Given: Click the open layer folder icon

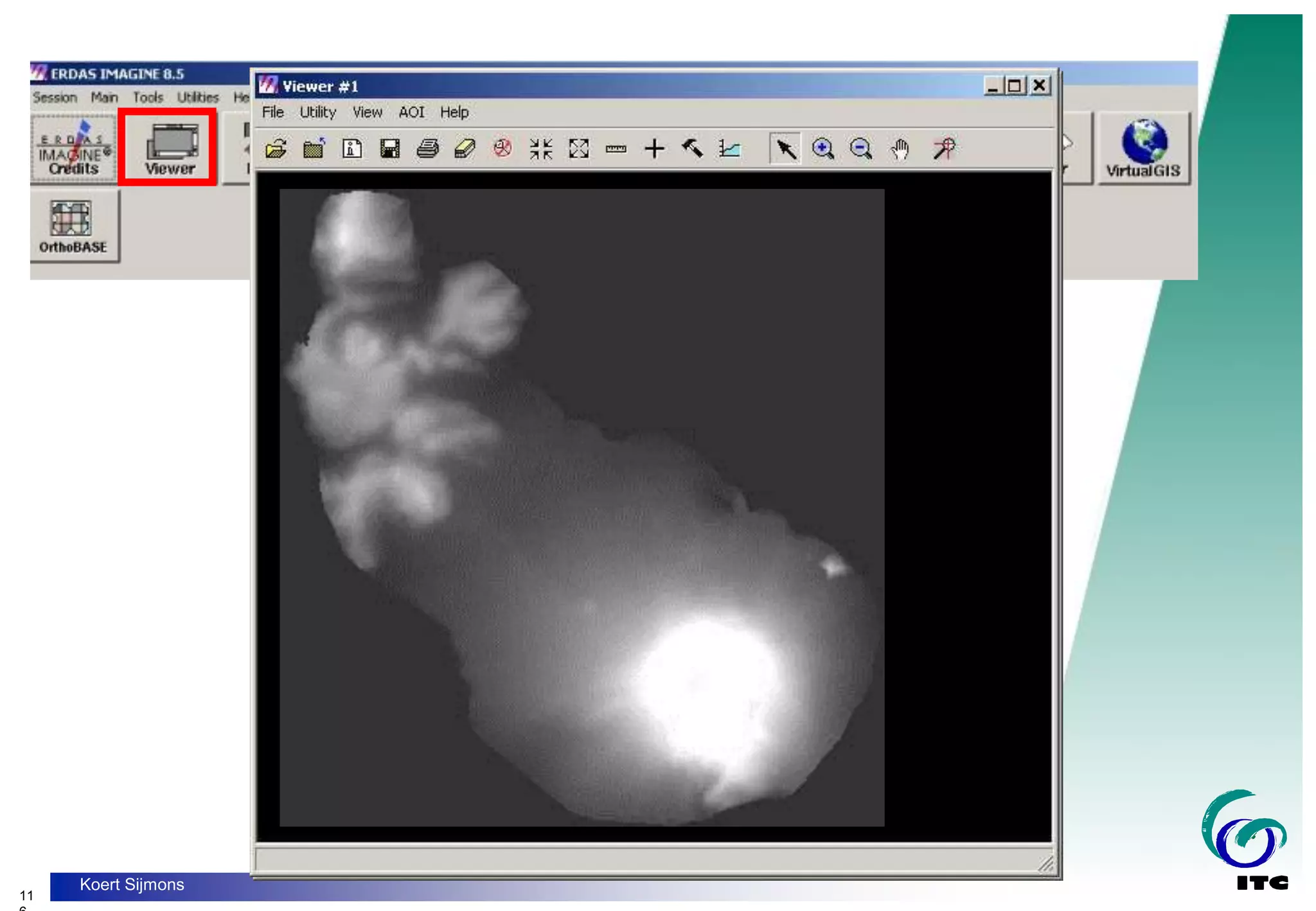Looking at the screenshot, I should [276, 149].
